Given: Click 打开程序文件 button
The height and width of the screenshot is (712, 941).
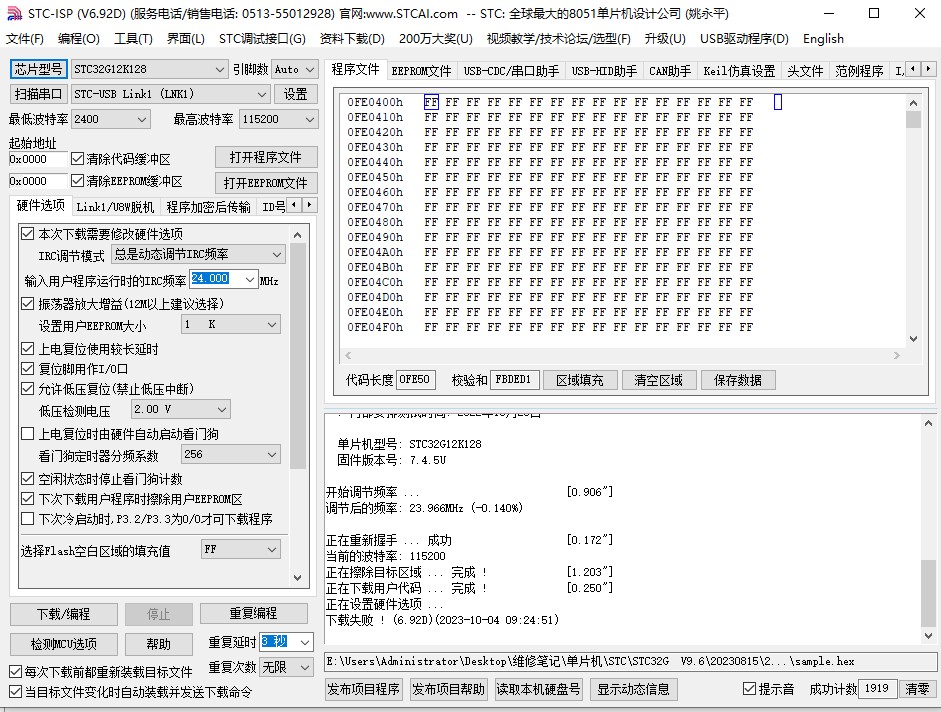Looking at the screenshot, I should 266,157.
